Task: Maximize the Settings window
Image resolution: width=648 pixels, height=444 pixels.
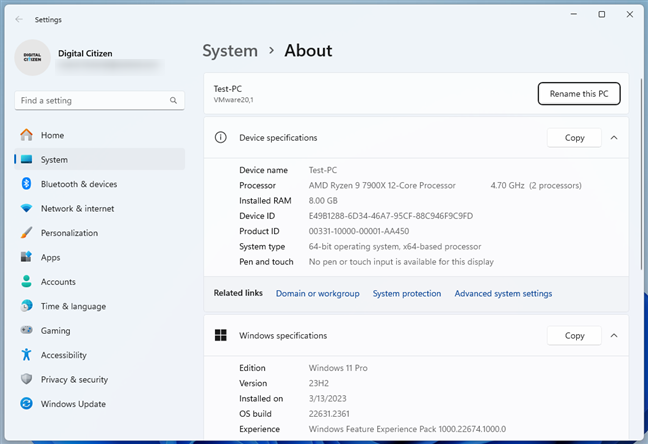Action: pyautogui.click(x=602, y=14)
